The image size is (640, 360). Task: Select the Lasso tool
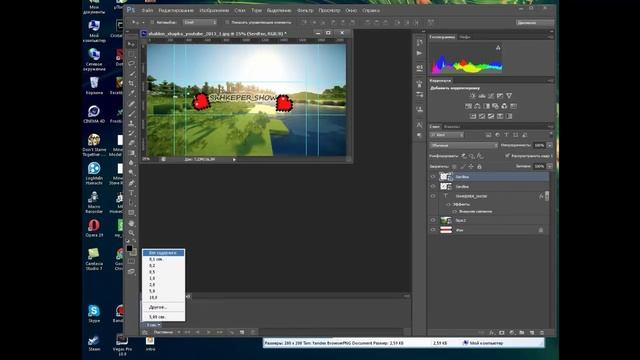[131, 63]
